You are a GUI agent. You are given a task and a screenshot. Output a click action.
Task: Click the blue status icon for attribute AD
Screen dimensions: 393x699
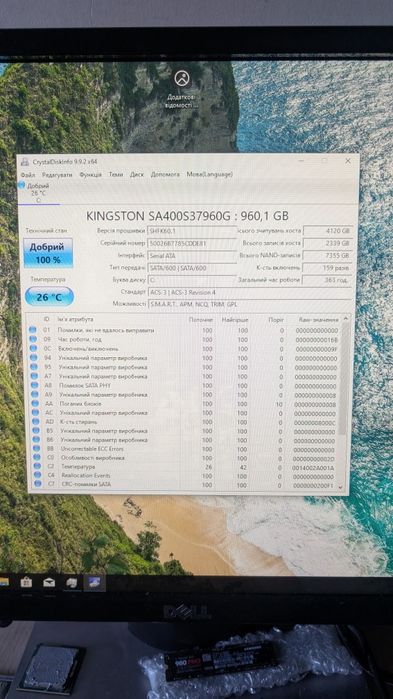coord(36,422)
